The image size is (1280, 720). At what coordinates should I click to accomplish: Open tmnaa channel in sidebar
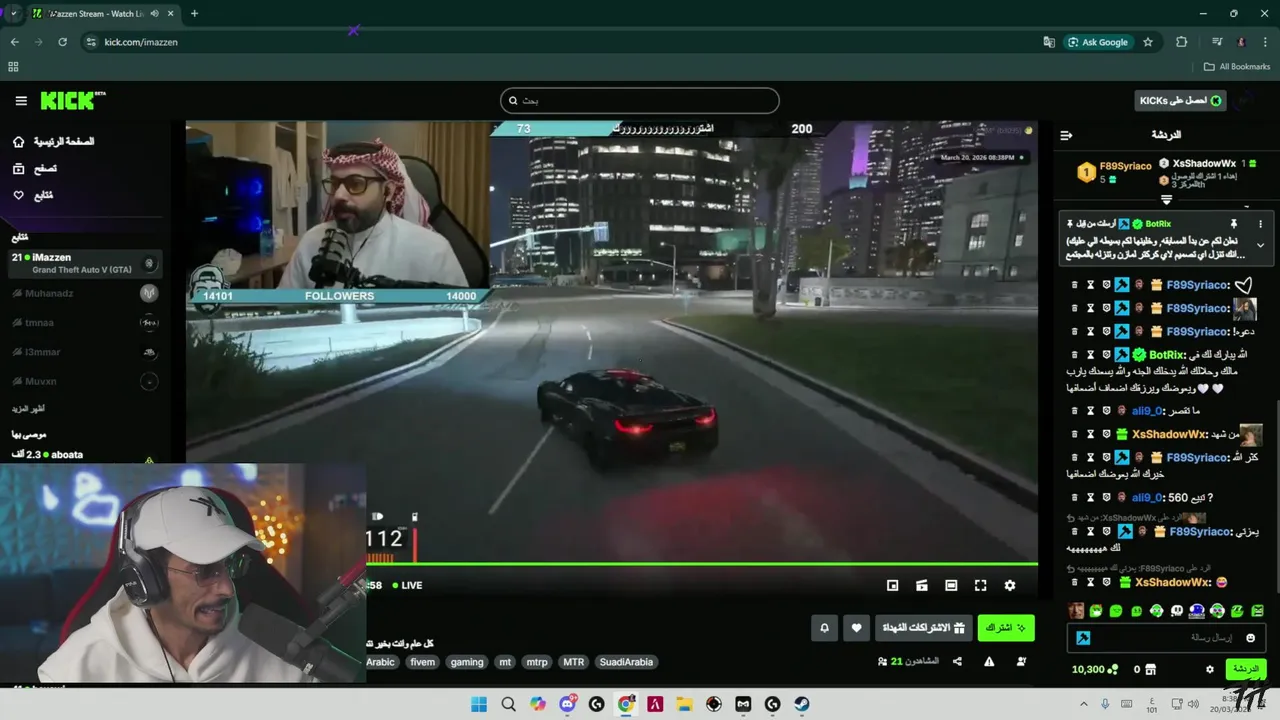(85, 323)
